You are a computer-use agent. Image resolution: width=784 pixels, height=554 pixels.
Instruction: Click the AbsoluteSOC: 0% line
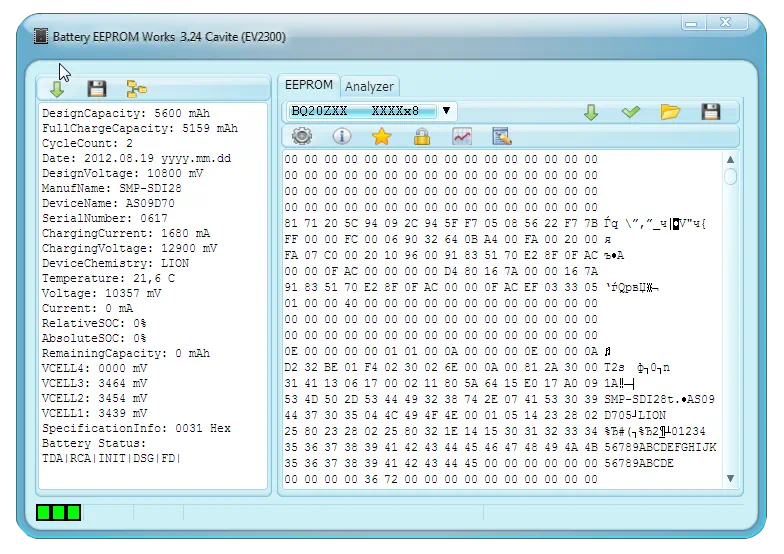click(94, 338)
